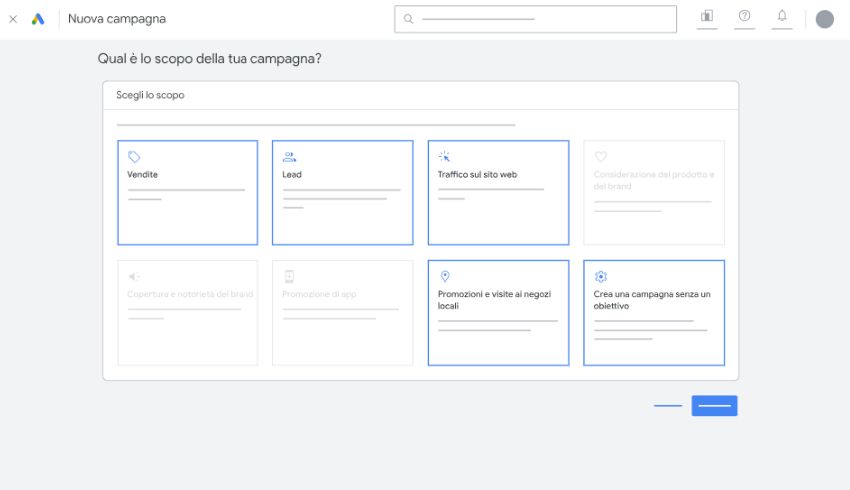Click the Google Ads logo
Image resolution: width=850 pixels, height=490 pixels.
[x=38, y=19]
